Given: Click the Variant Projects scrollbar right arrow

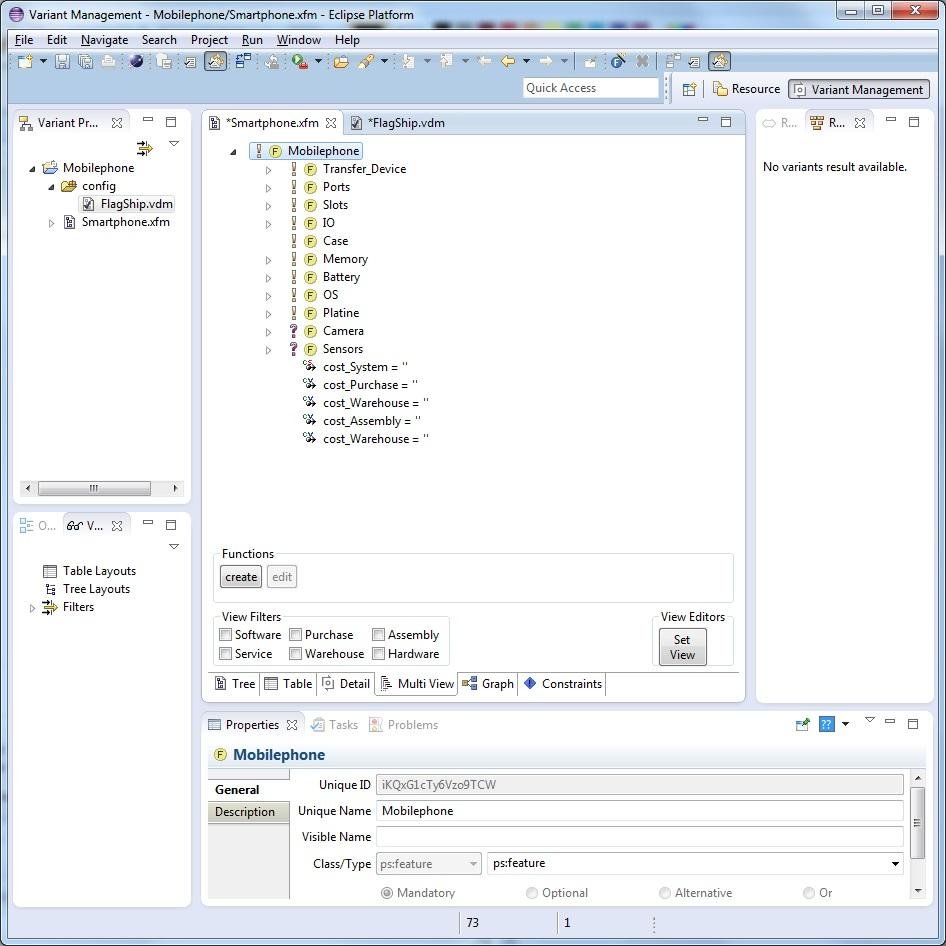Looking at the screenshot, I should click(x=176, y=488).
